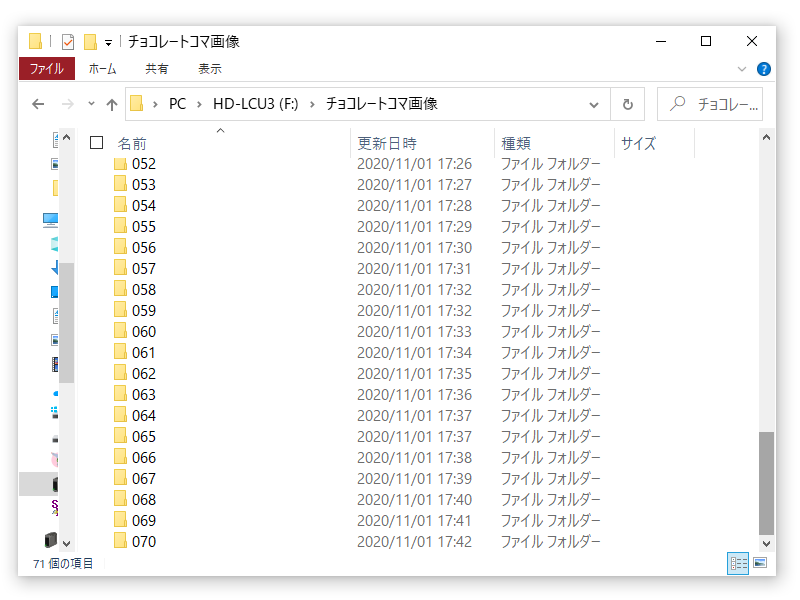The height and width of the screenshot is (600, 800).
Task: Select the folder named 068
Action: pyautogui.click(x=143, y=499)
